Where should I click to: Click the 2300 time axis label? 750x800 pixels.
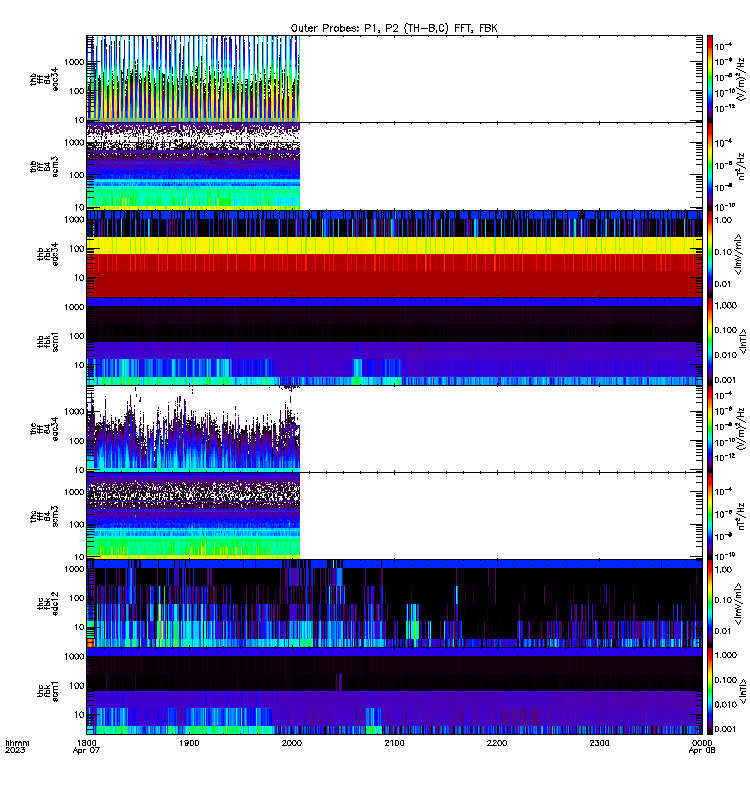599,743
